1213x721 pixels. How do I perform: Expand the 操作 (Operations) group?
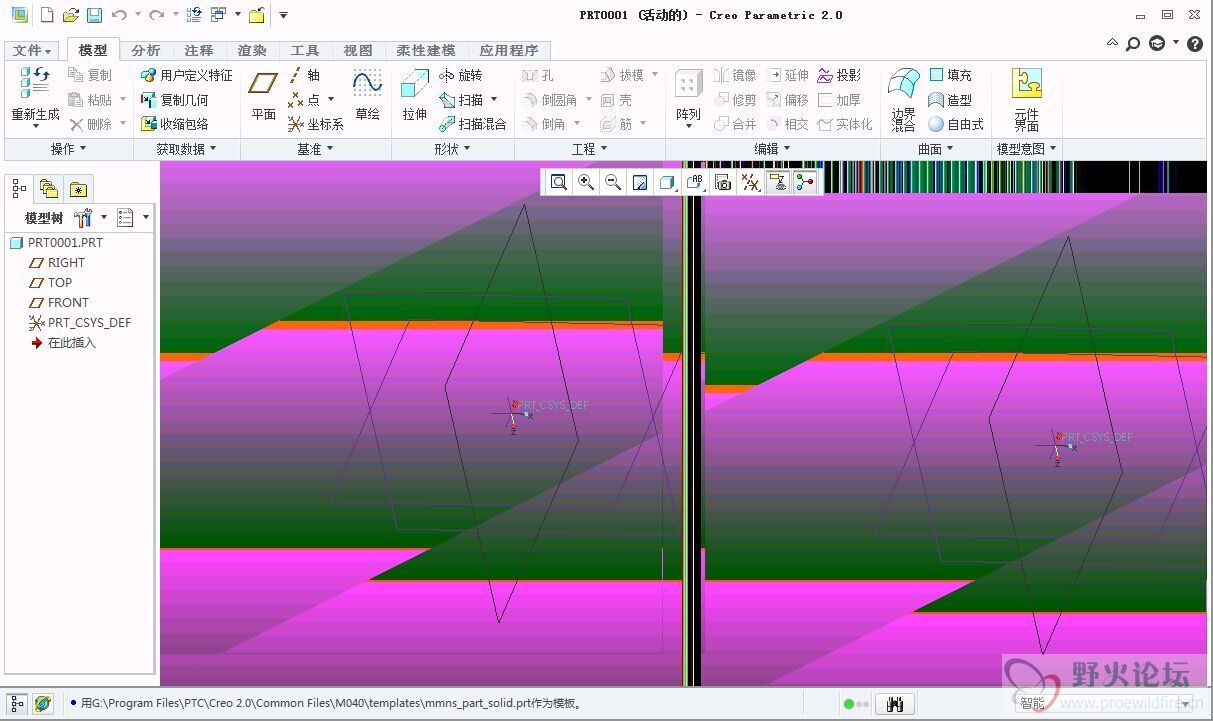click(68, 149)
